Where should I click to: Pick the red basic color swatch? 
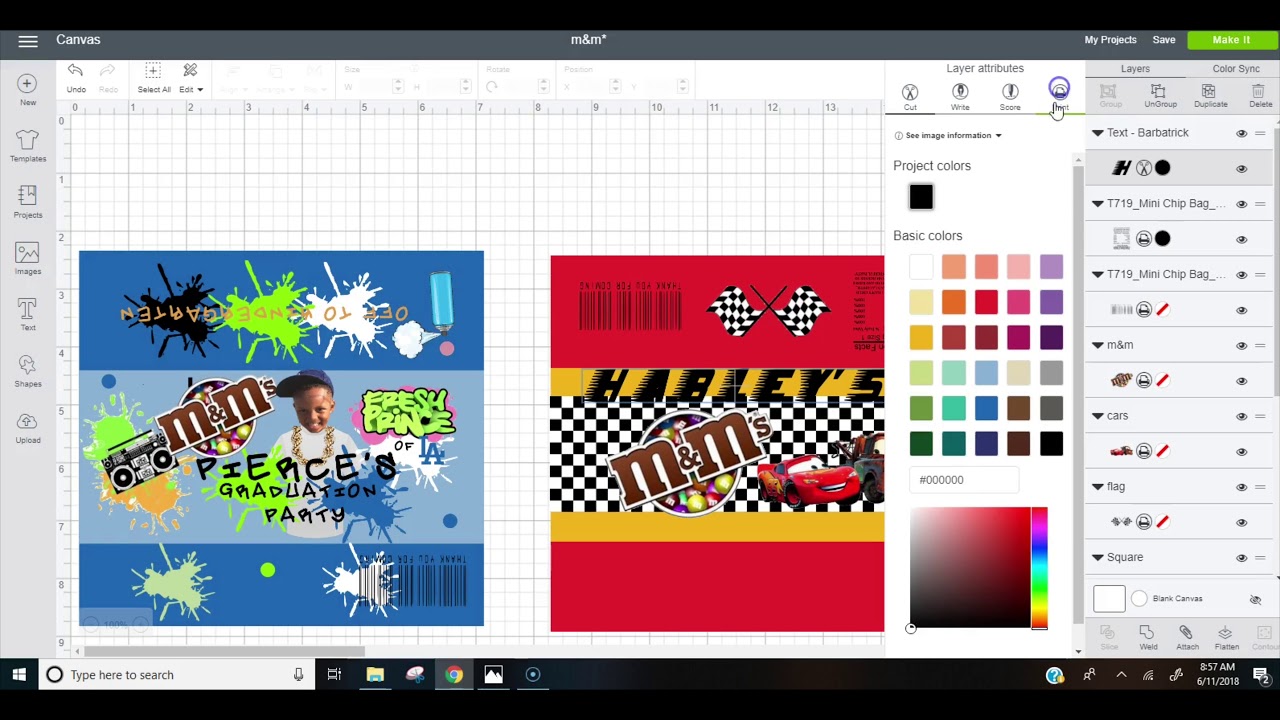tap(986, 302)
